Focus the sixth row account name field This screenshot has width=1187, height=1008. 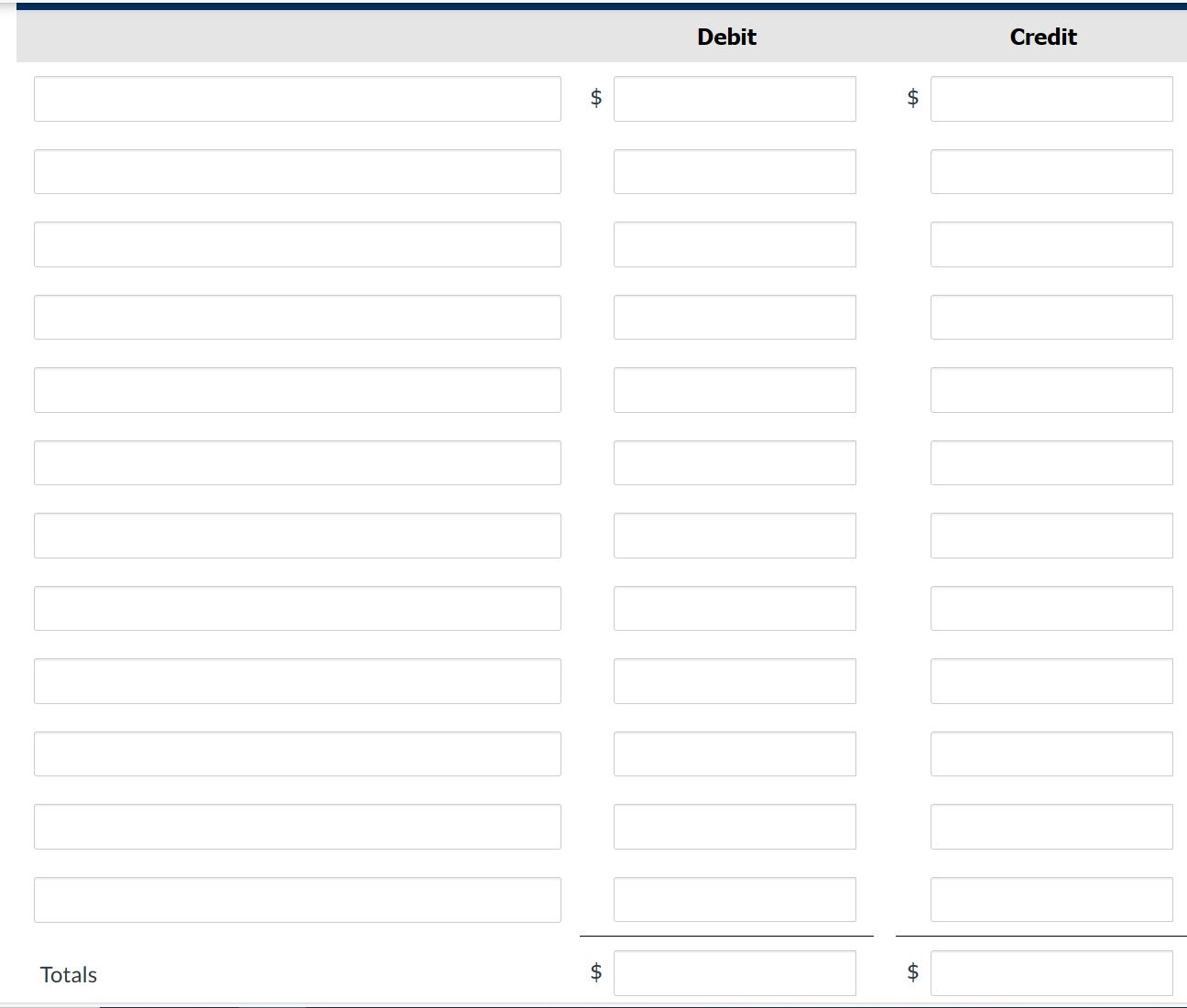click(297, 462)
